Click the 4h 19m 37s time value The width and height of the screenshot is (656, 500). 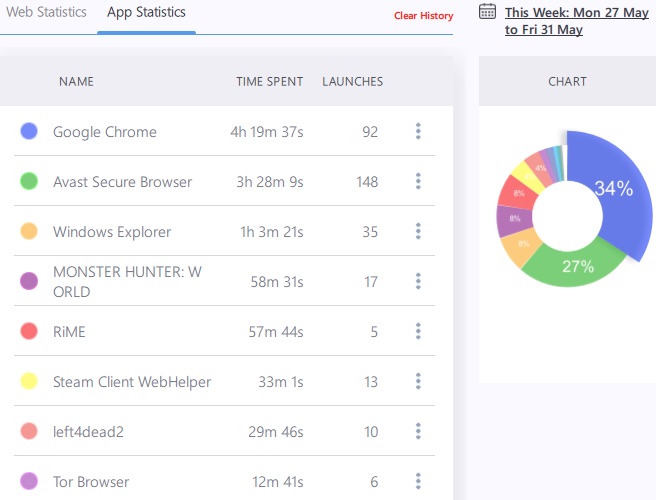(x=266, y=132)
